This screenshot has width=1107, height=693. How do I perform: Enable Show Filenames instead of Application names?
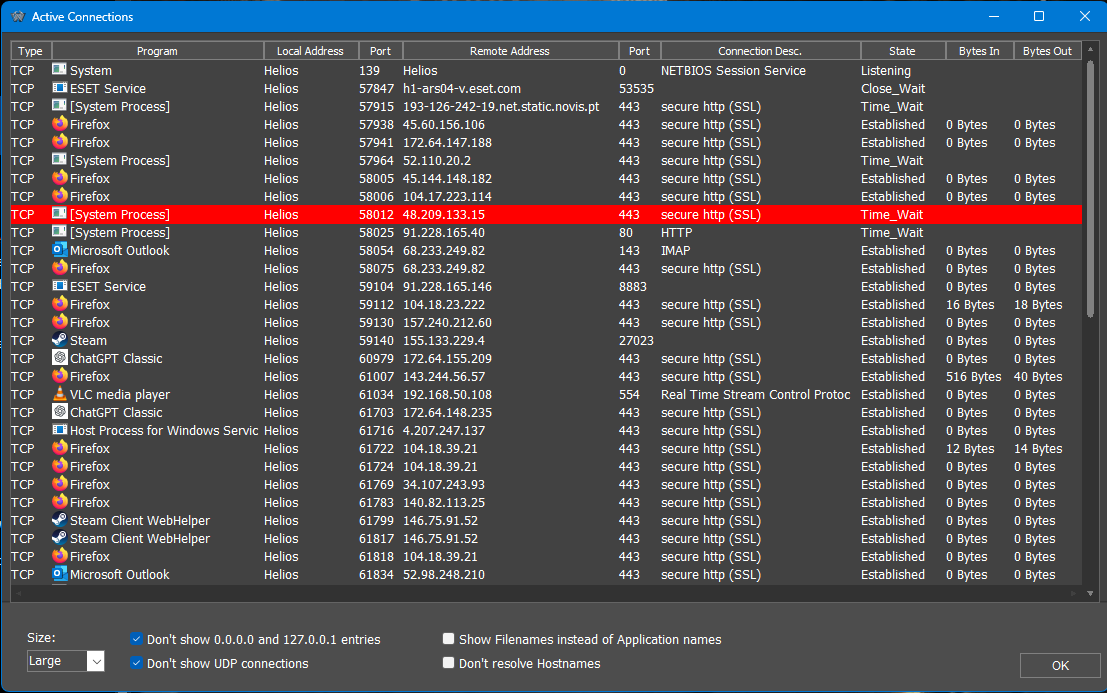[448, 639]
